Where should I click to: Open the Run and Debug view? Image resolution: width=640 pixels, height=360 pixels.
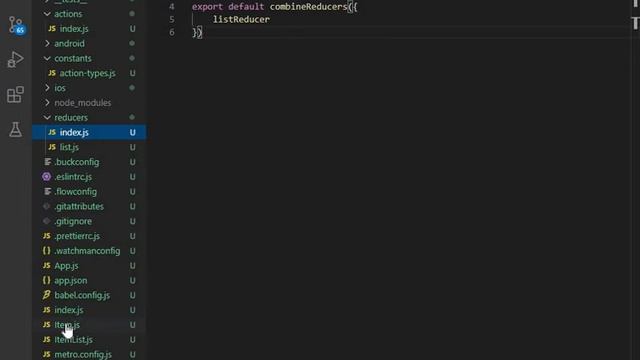16,60
